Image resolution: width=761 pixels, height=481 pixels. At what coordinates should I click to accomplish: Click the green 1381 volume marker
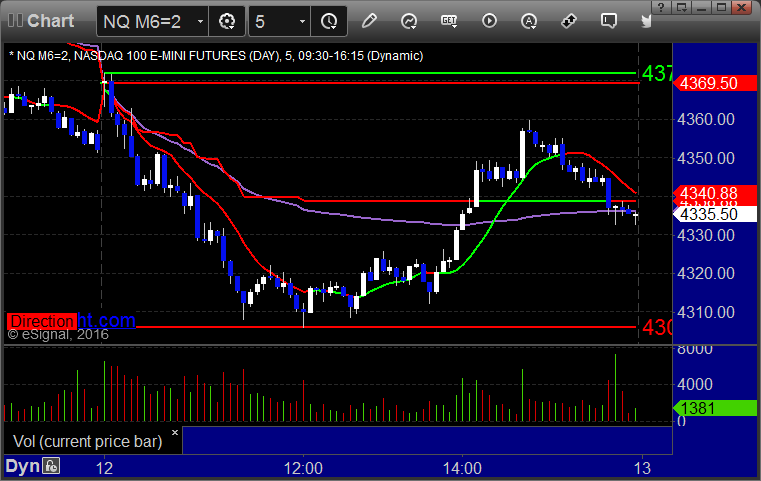[715, 408]
